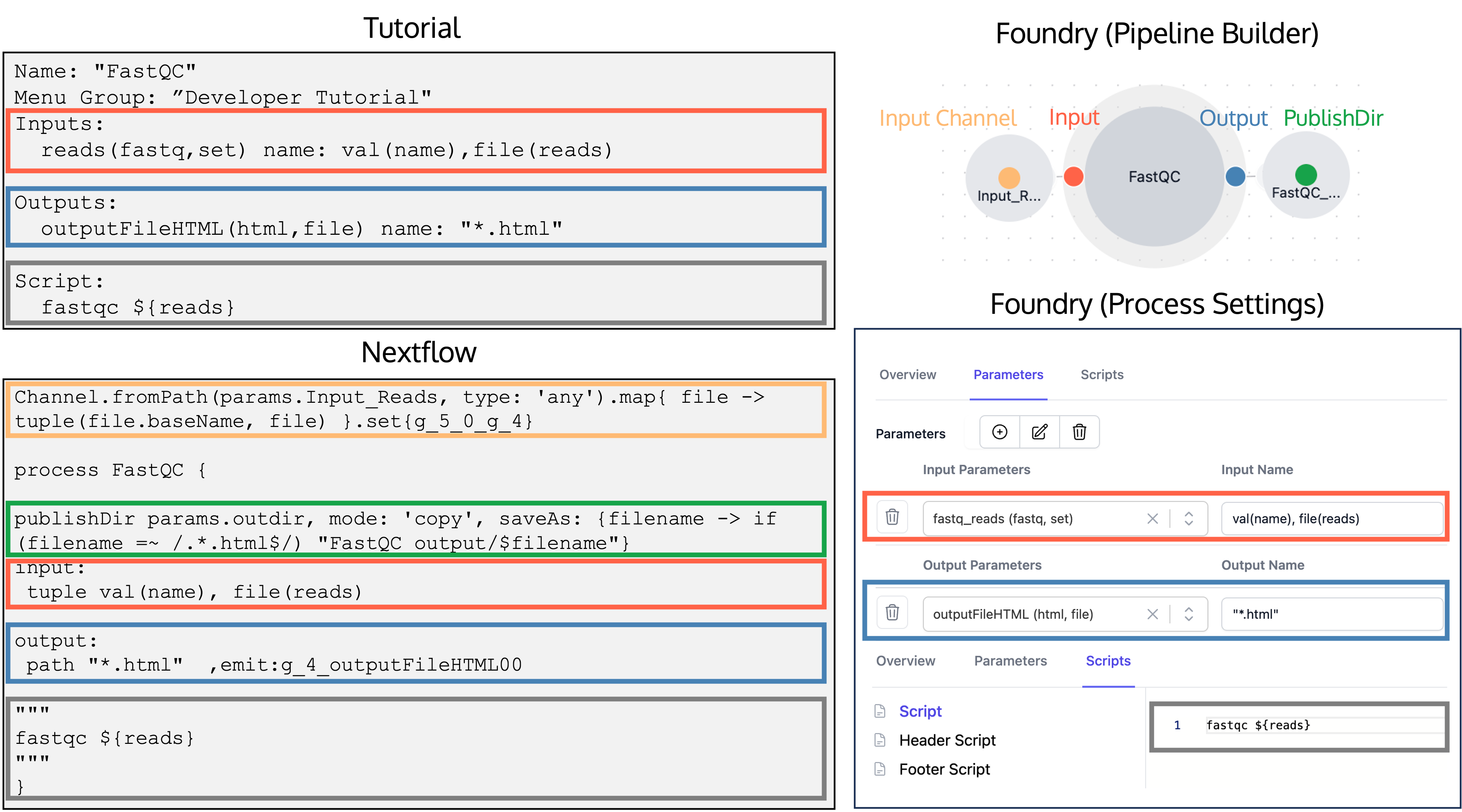The image size is (1462, 812).
Task: Clear fastq_reads selection using the X icon
Action: (1153, 518)
